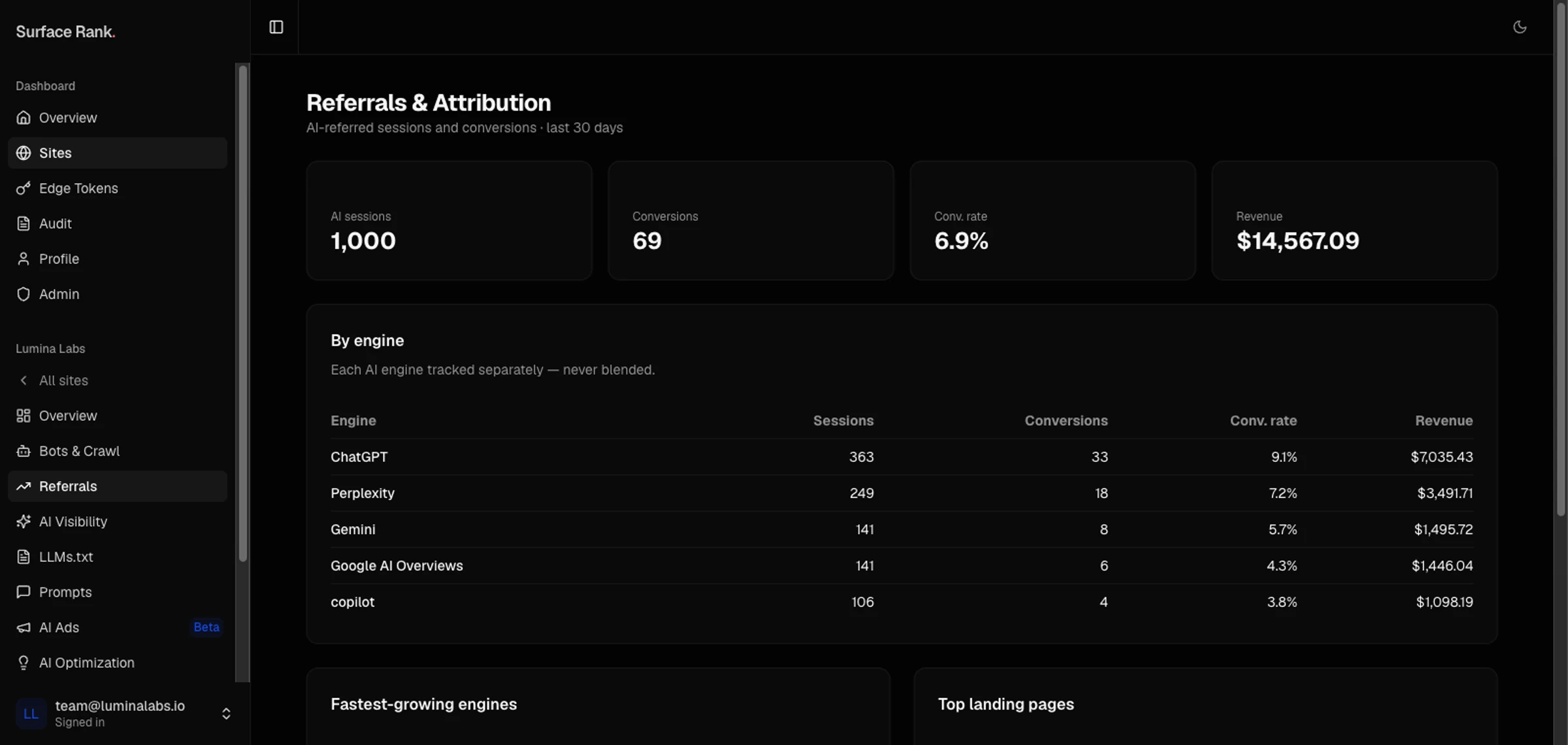
Task: Click the Revenue column header in table
Action: pyautogui.click(x=1444, y=421)
